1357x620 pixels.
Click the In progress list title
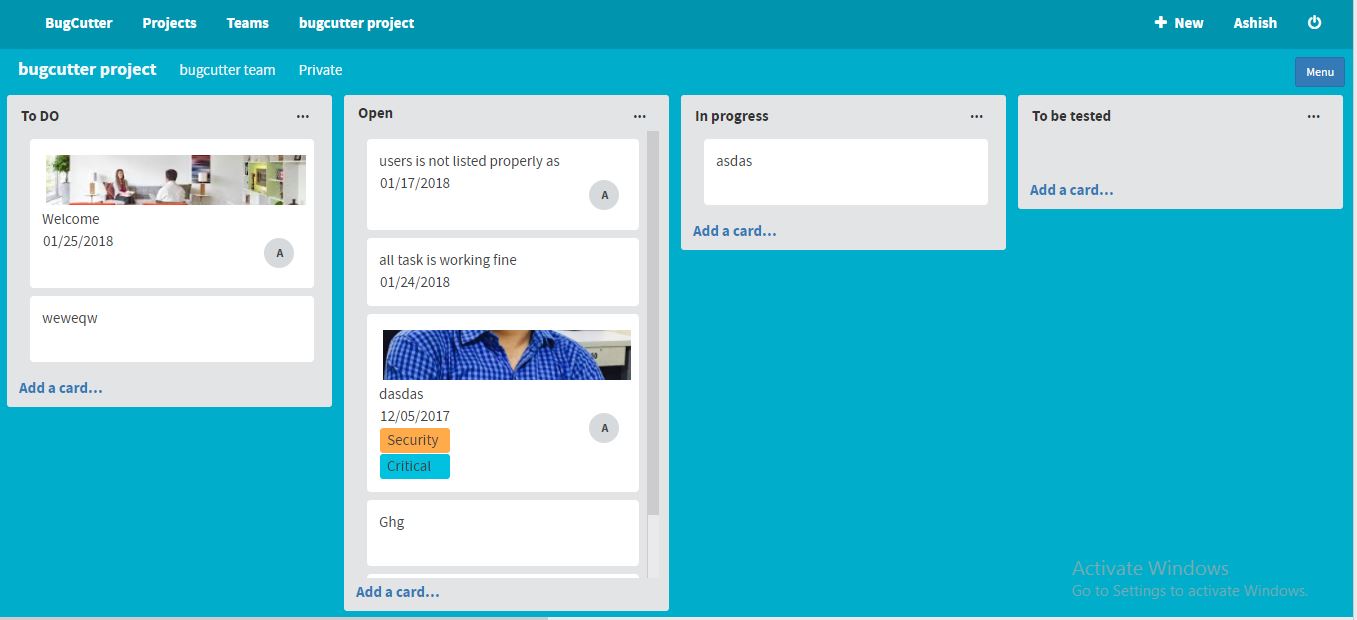pos(732,116)
